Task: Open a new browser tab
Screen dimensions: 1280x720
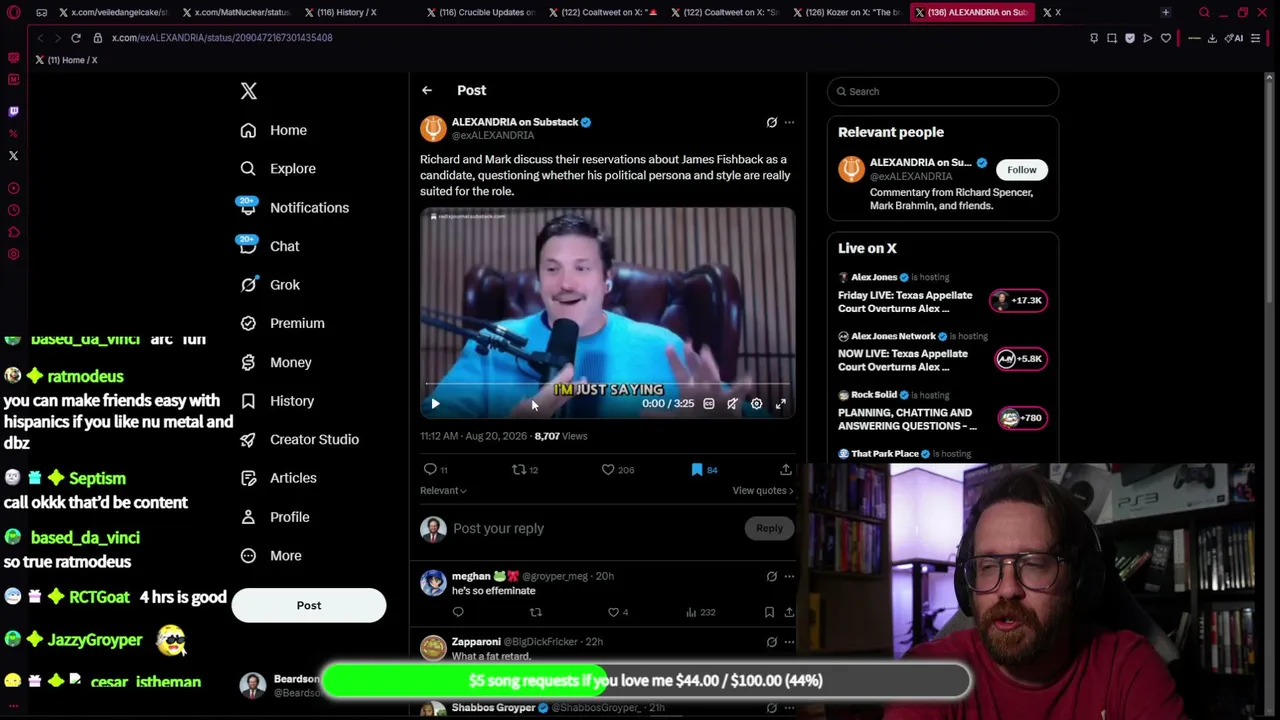Action: coord(1165,12)
